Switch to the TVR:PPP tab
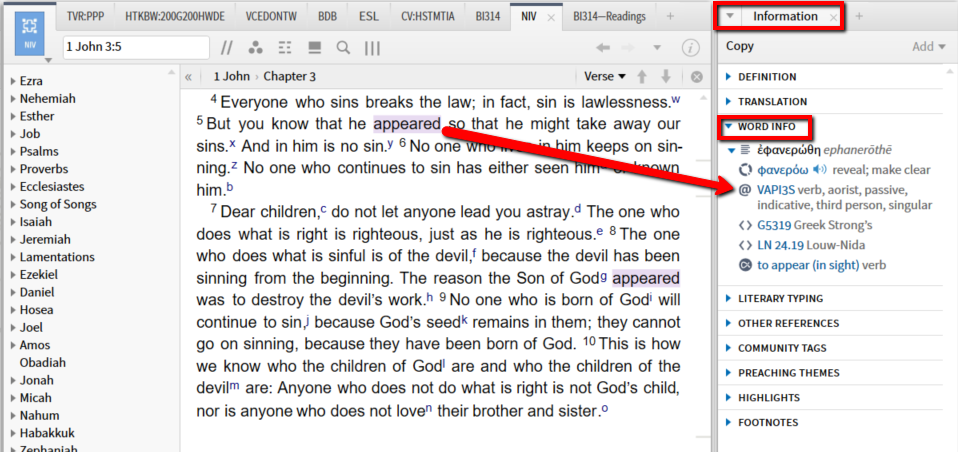This screenshot has height=452, width=958. point(85,16)
